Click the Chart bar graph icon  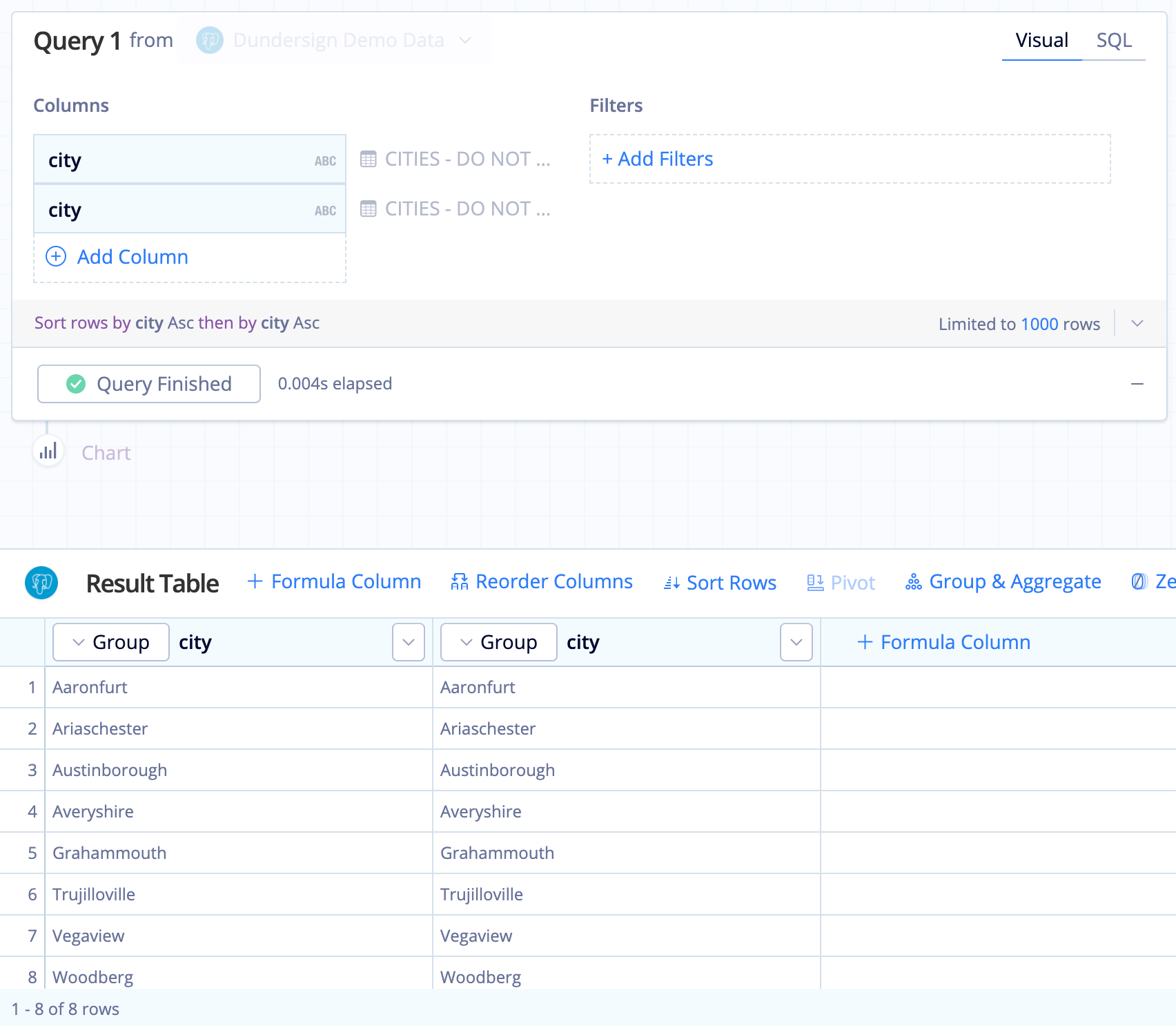point(48,452)
